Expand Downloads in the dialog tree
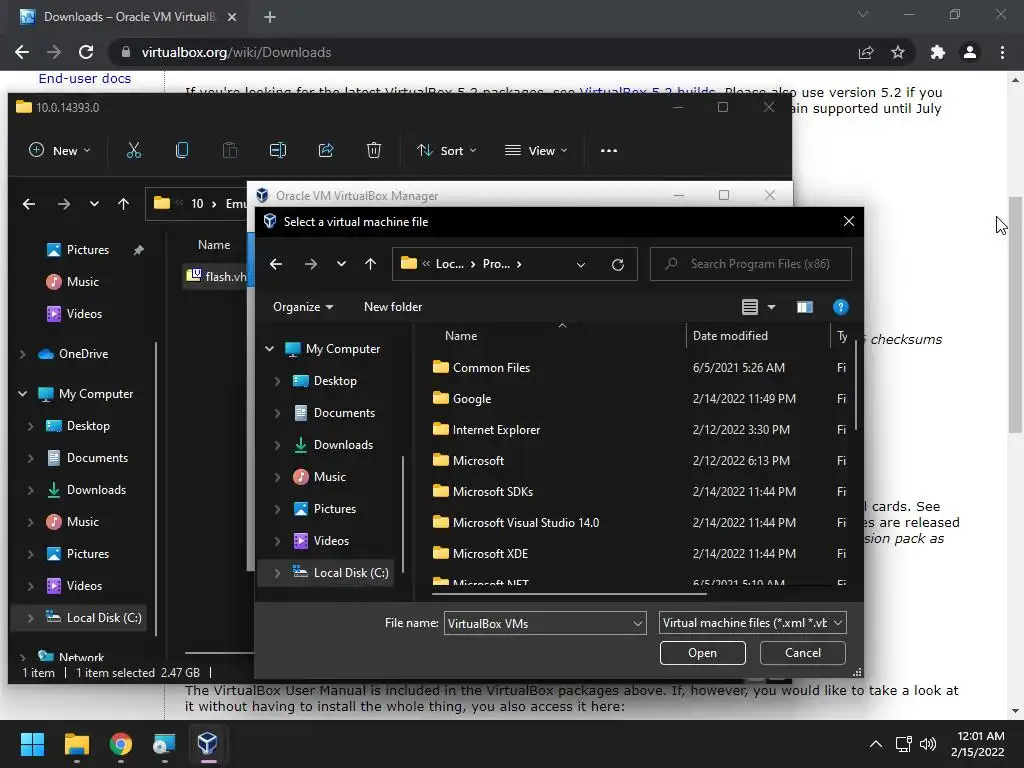This screenshot has width=1024, height=768. coord(278,445)
